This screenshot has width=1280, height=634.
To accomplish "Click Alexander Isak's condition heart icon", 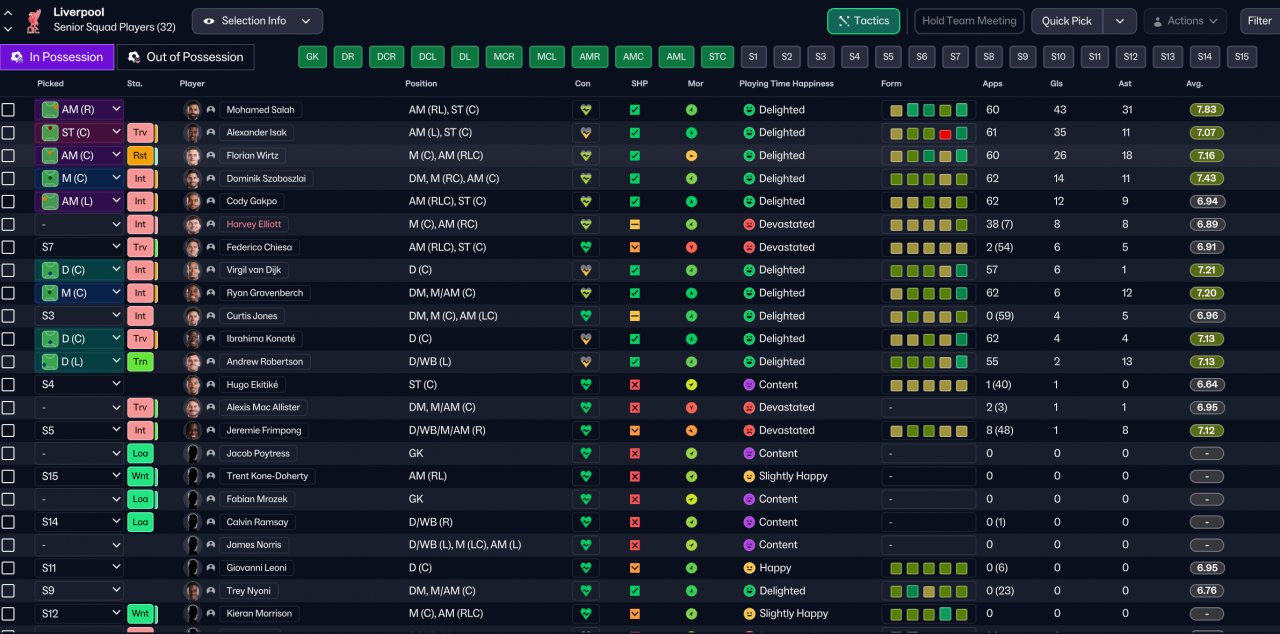I will (x=586, y=133).
